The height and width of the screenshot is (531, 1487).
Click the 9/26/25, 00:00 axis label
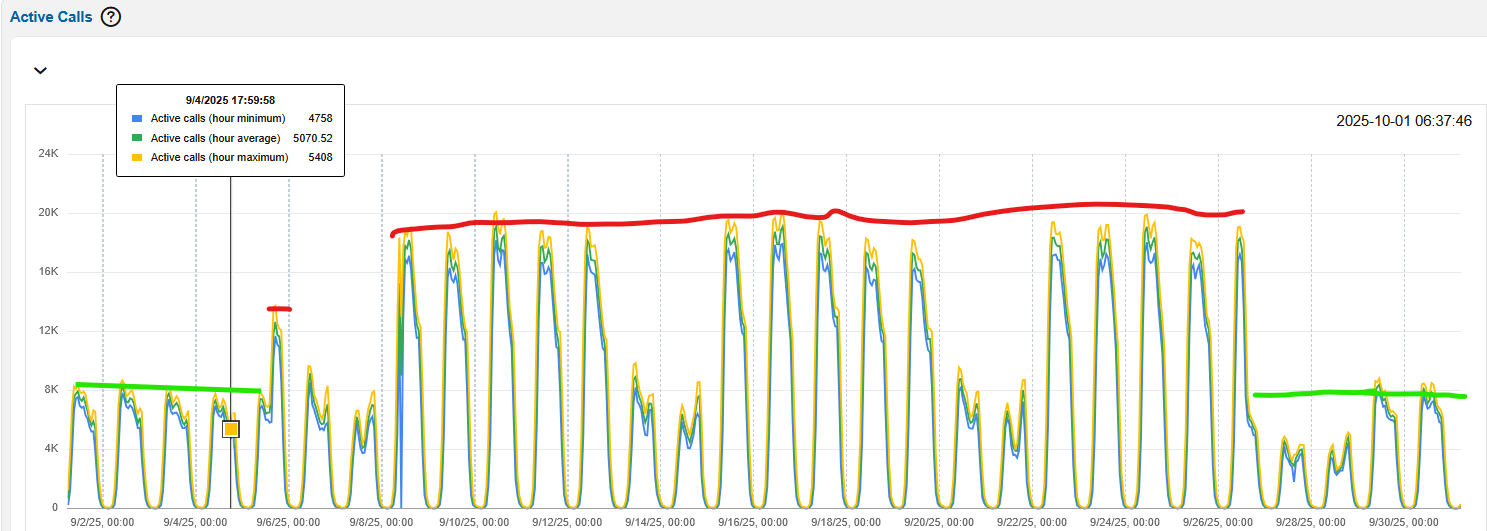[1218, 522]
